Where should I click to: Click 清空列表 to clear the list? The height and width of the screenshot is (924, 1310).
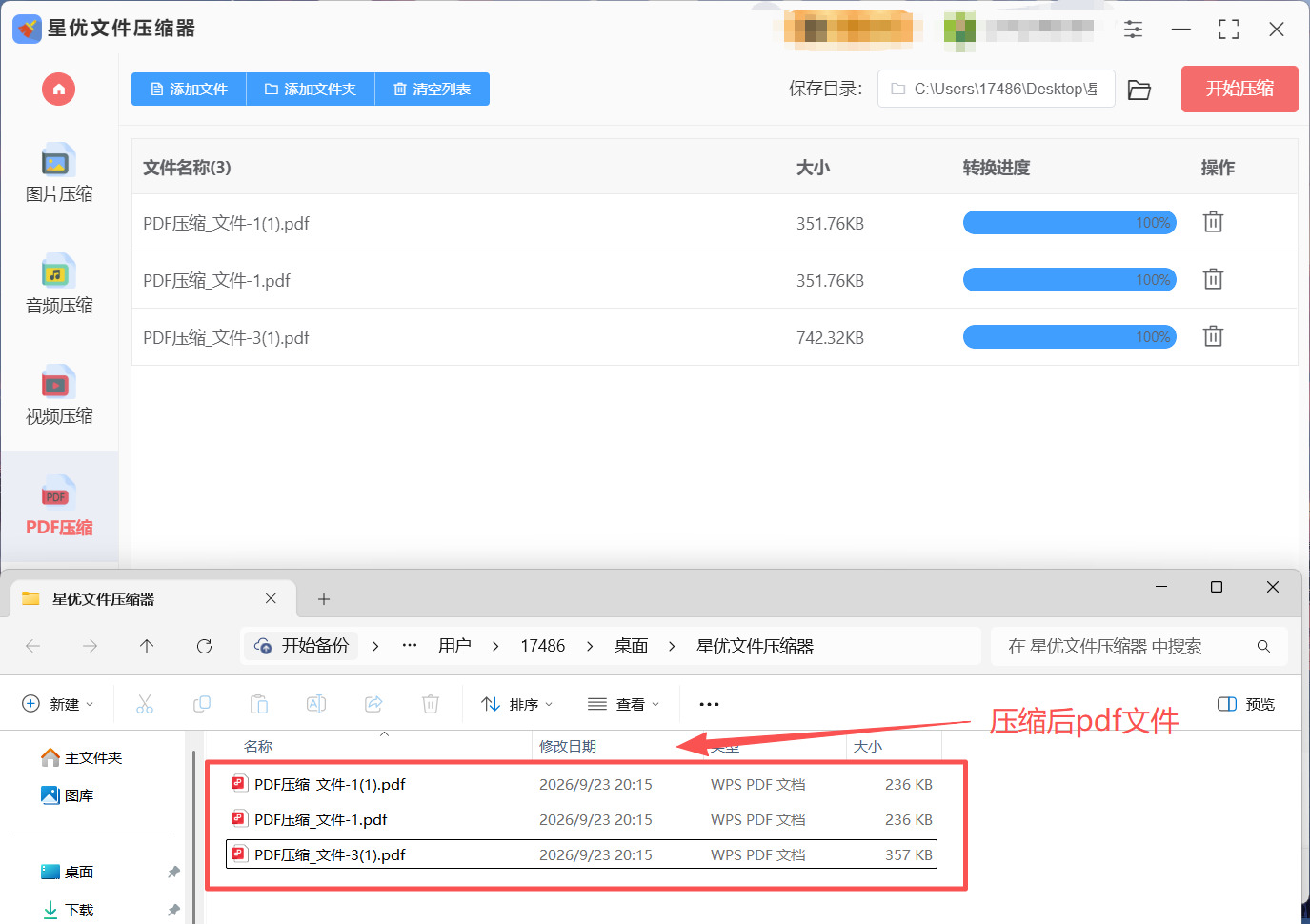(433, 89)
